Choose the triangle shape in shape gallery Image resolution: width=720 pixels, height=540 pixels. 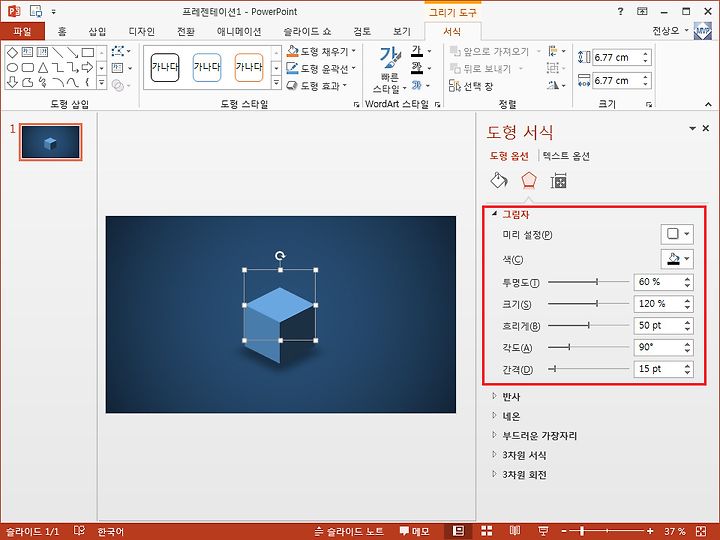[43, 68]
